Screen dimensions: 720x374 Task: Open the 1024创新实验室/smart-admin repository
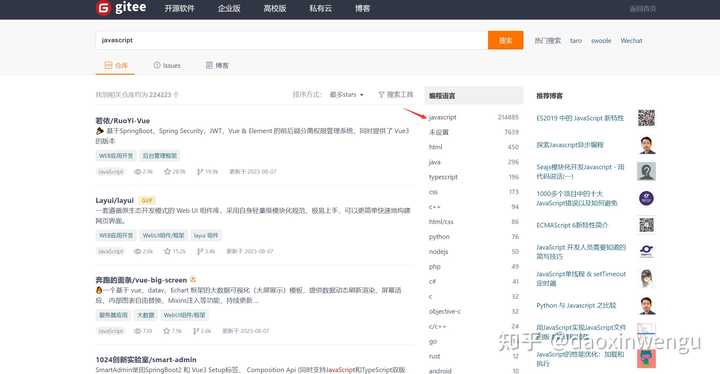pos(146,359)
